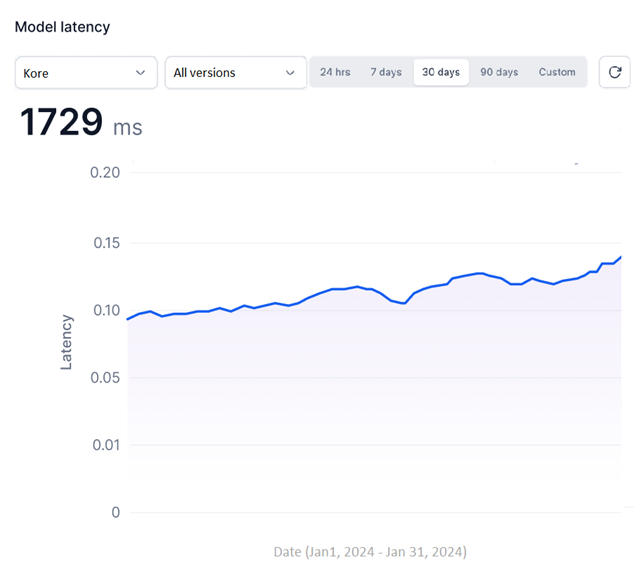Click the chevron arrow in the Kore selector
This screenshot has width=634, height=578.
click(140, 73)
